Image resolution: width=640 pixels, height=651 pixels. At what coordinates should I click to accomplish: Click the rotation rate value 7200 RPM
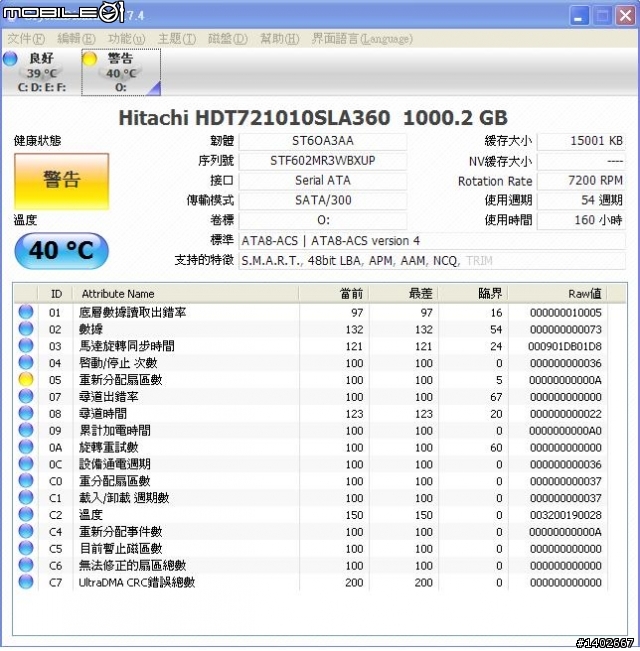(581, 181)
